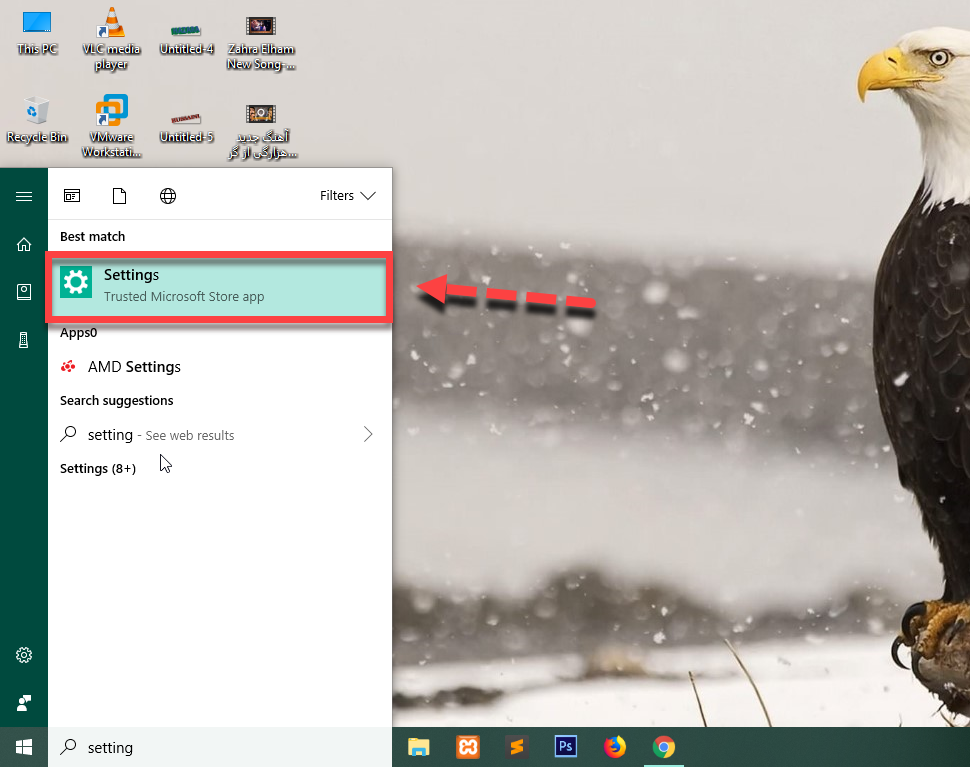Image resolution: width=970 pixels, height=767 pixels.
Task: Expand the Filters dropdown
Action: (x=347, y=196)
